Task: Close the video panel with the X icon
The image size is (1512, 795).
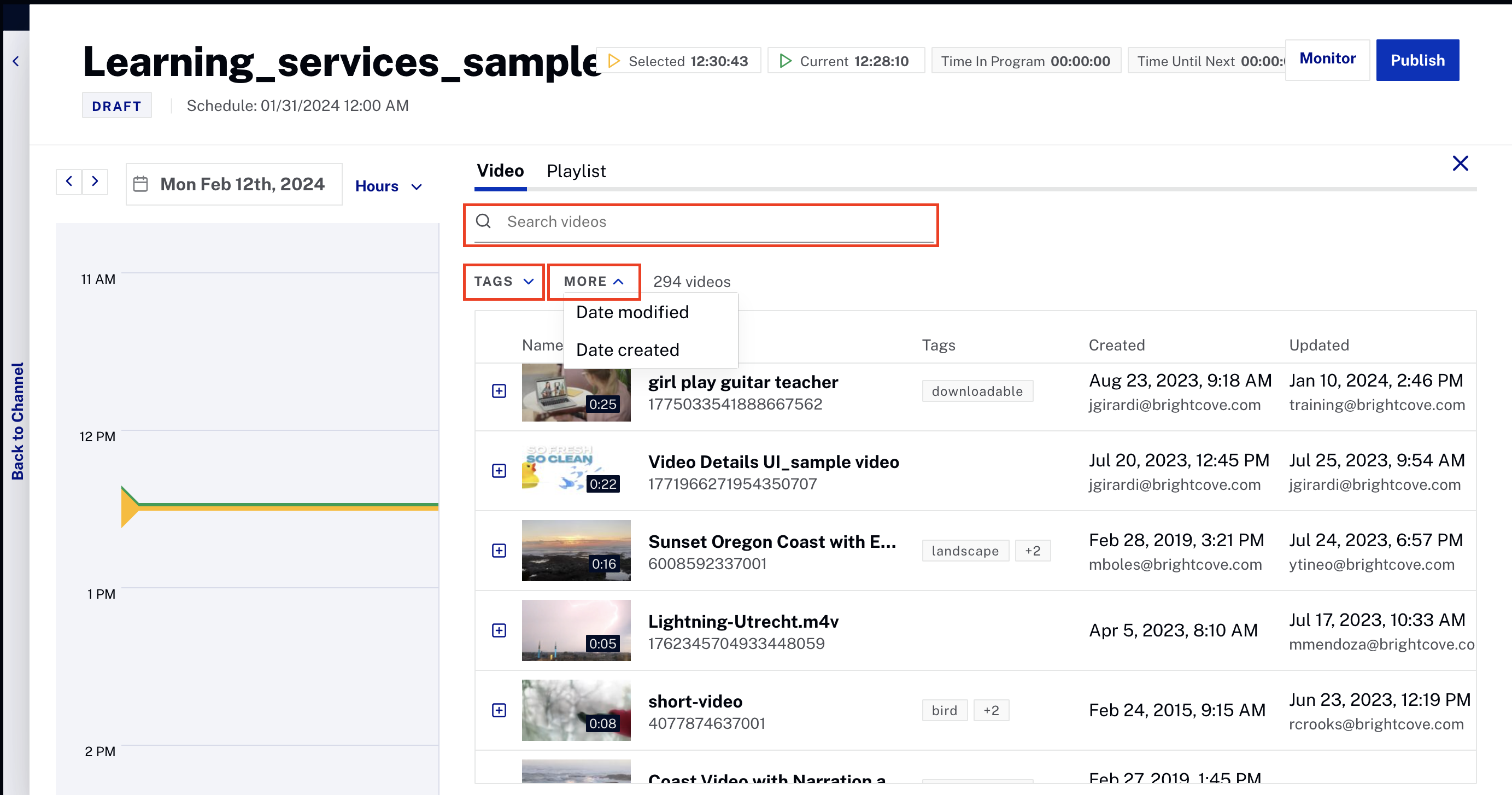Action: pyautogui.click(x=1460, y=164)
